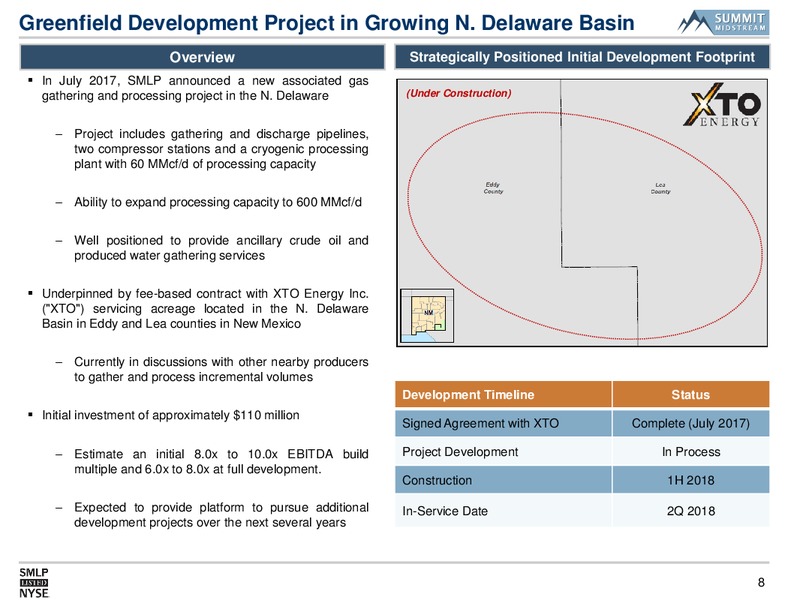This screenshot has height=600, width=788.
Task: Click the bullet starting 'In July 2017, SMLP announced'
Action: pos(205,88)
